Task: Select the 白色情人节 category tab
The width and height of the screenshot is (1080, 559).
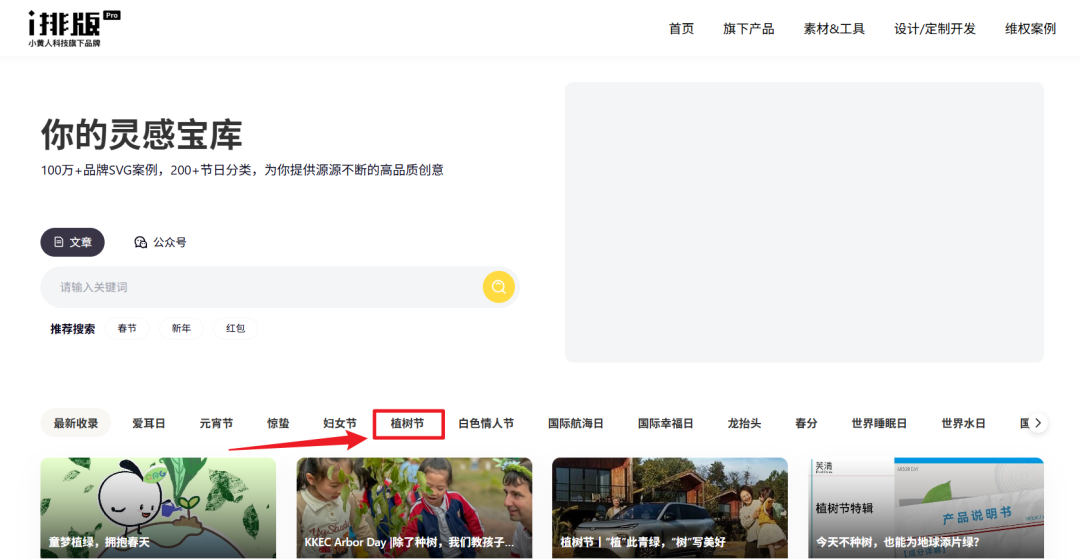Action: tap(486, 423)
